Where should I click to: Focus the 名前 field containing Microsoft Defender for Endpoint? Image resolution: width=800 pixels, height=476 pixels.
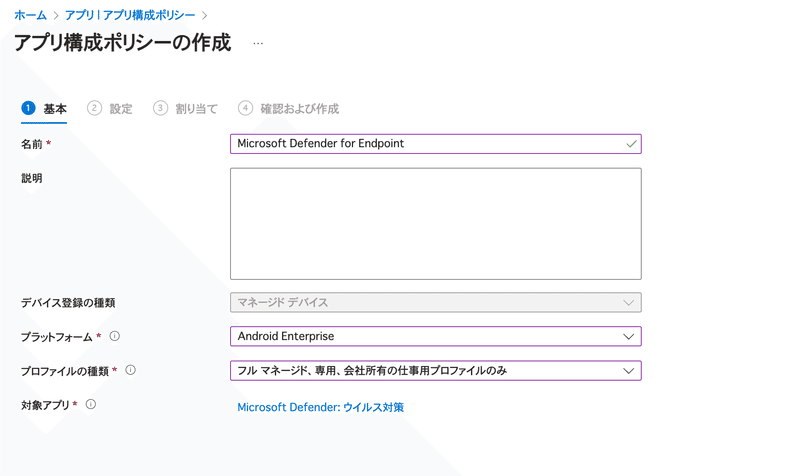[436, 144]
